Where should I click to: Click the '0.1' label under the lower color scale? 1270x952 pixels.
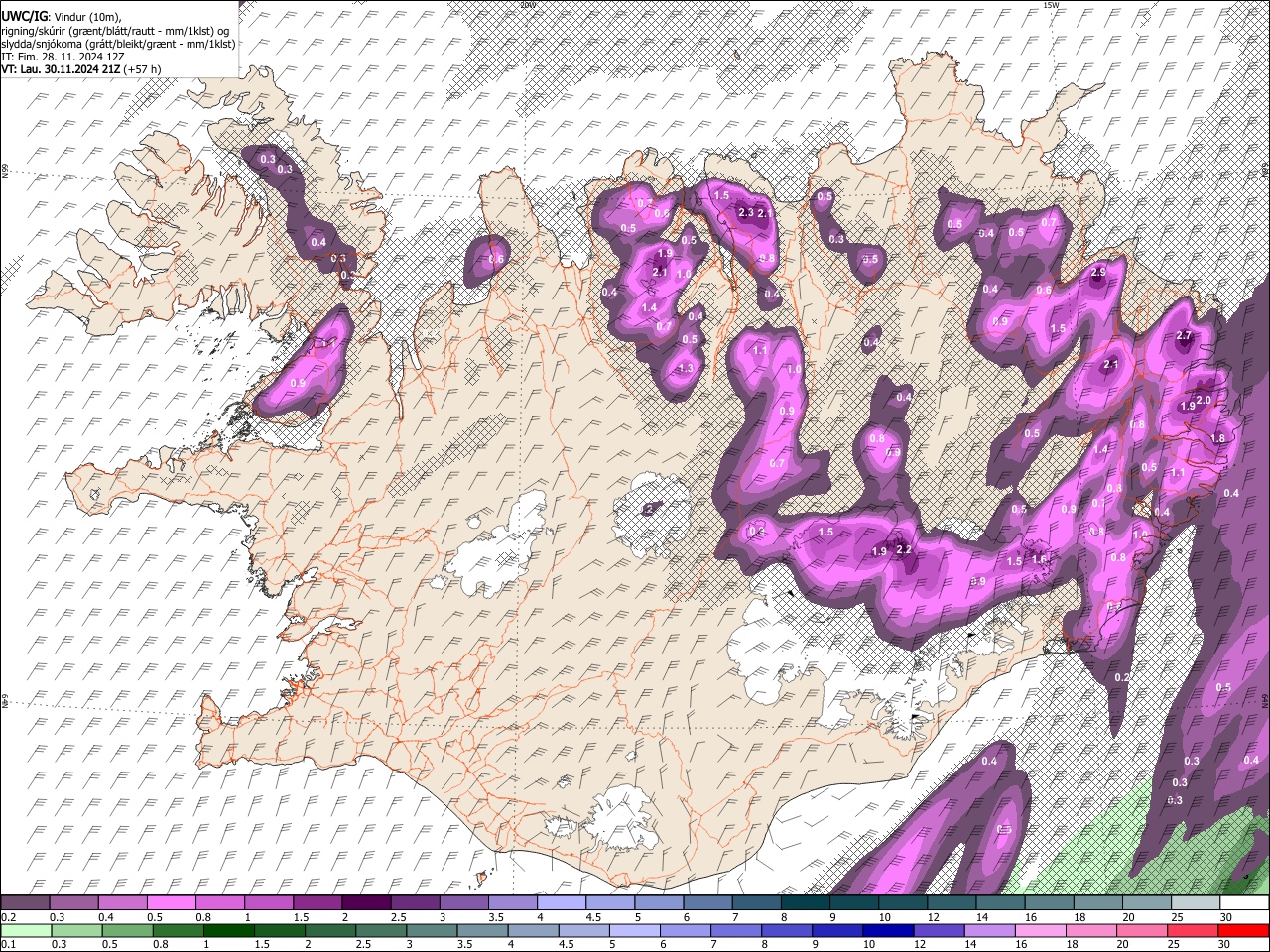[x=8, y=944]
